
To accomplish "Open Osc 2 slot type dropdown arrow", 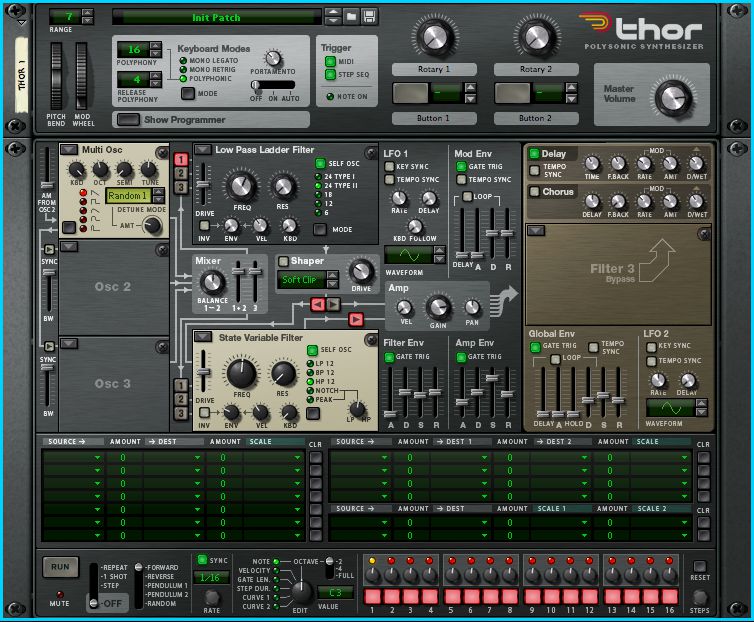I will (69, 247).
